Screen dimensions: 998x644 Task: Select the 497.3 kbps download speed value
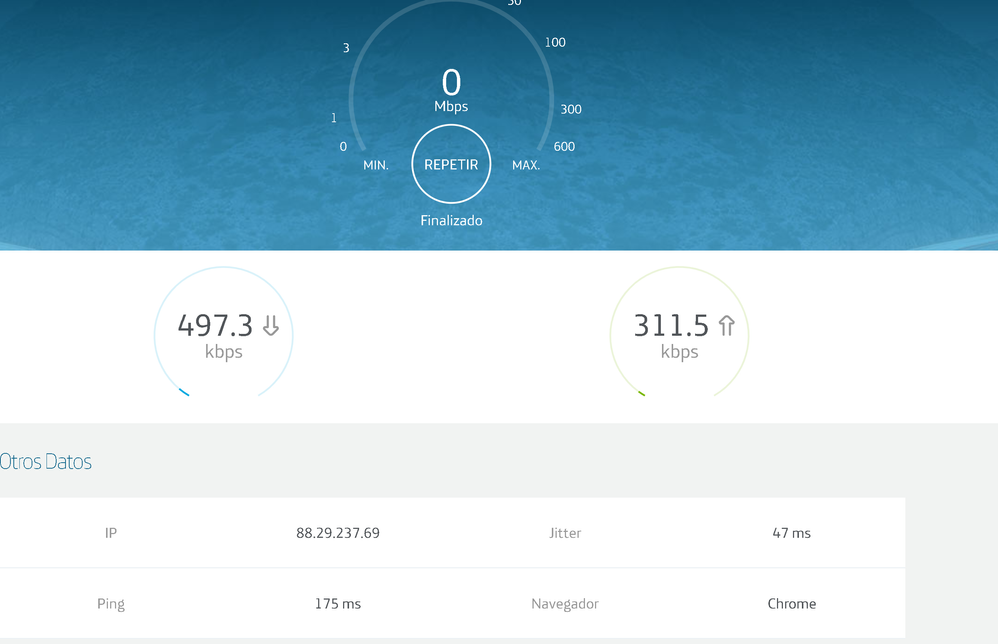215,326
